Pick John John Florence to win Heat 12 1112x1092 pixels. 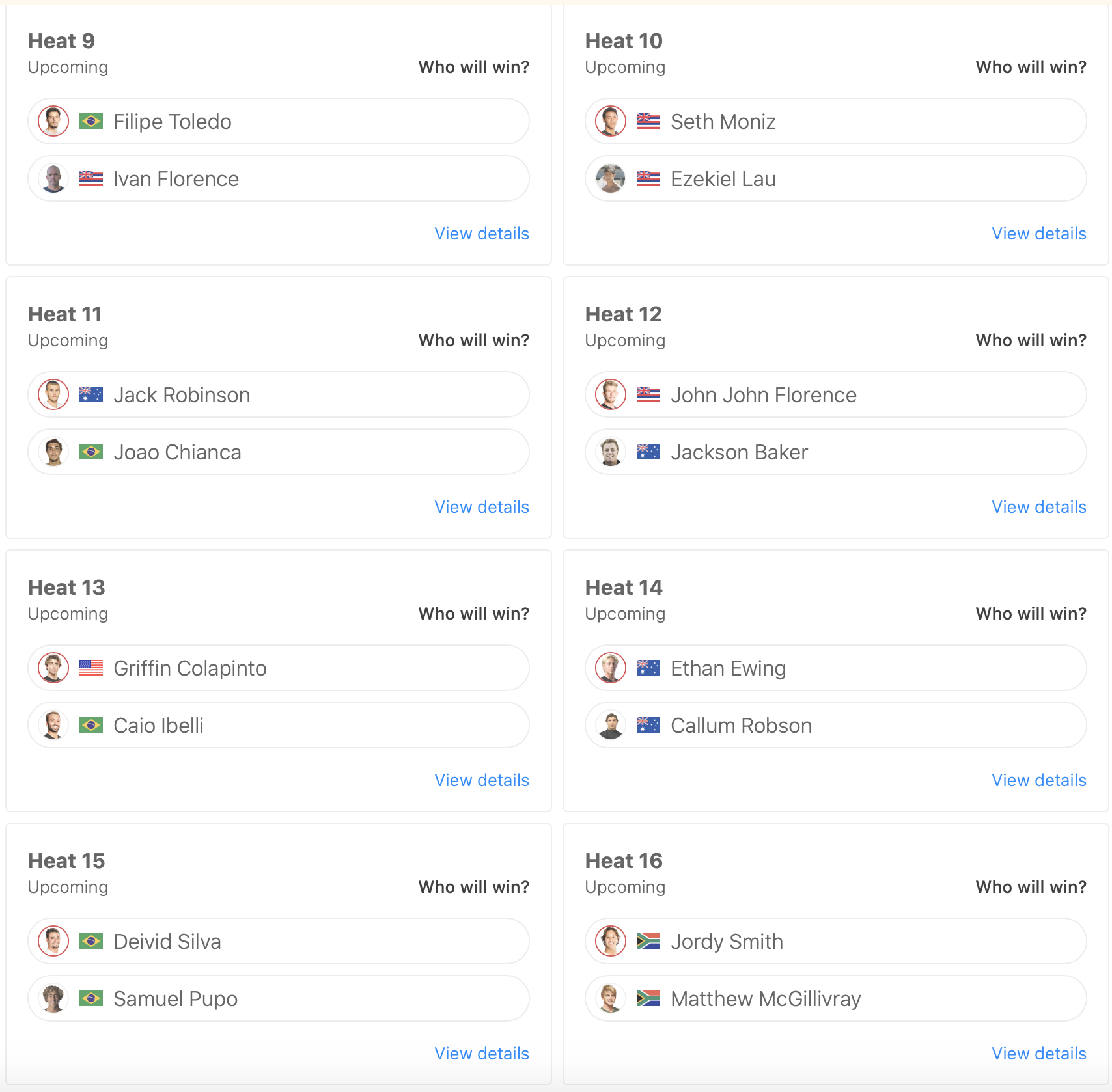point(835,395)
